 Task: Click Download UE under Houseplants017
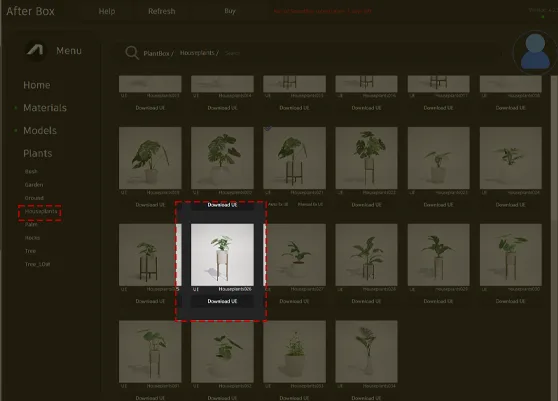(x=438, y=108)
